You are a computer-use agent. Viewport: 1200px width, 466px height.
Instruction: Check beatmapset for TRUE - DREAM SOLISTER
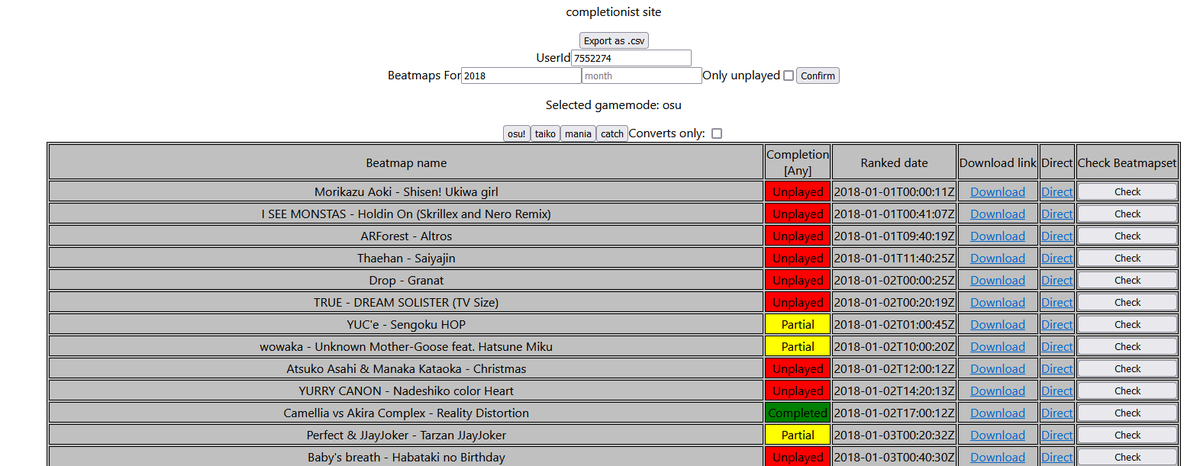pos(1128,302)
